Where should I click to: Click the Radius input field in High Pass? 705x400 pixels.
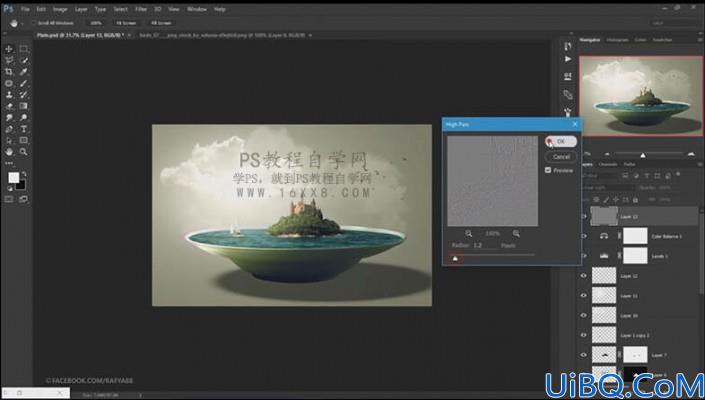point(485,245)
